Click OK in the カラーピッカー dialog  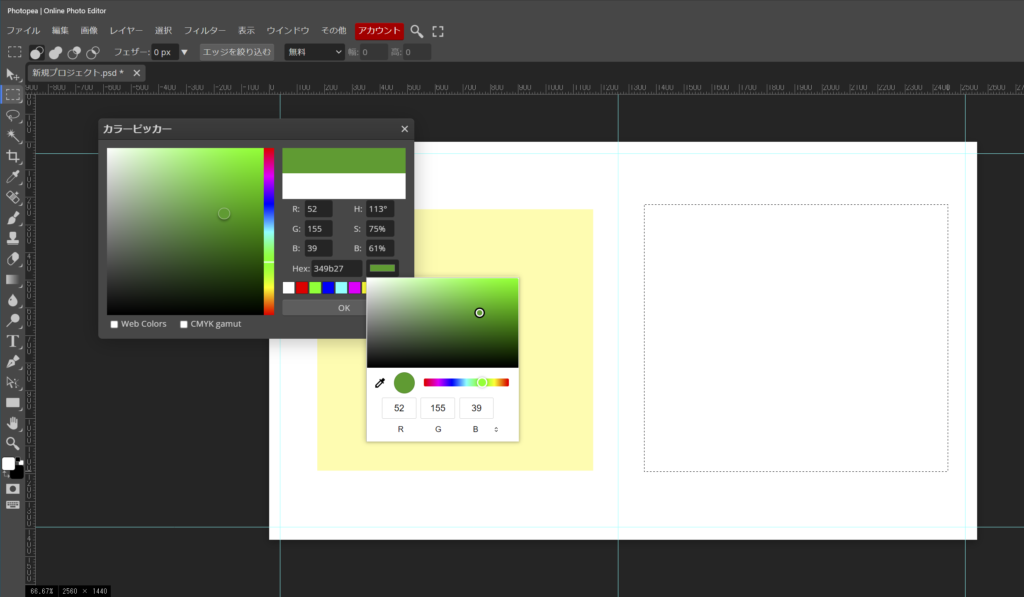[343, 308]
